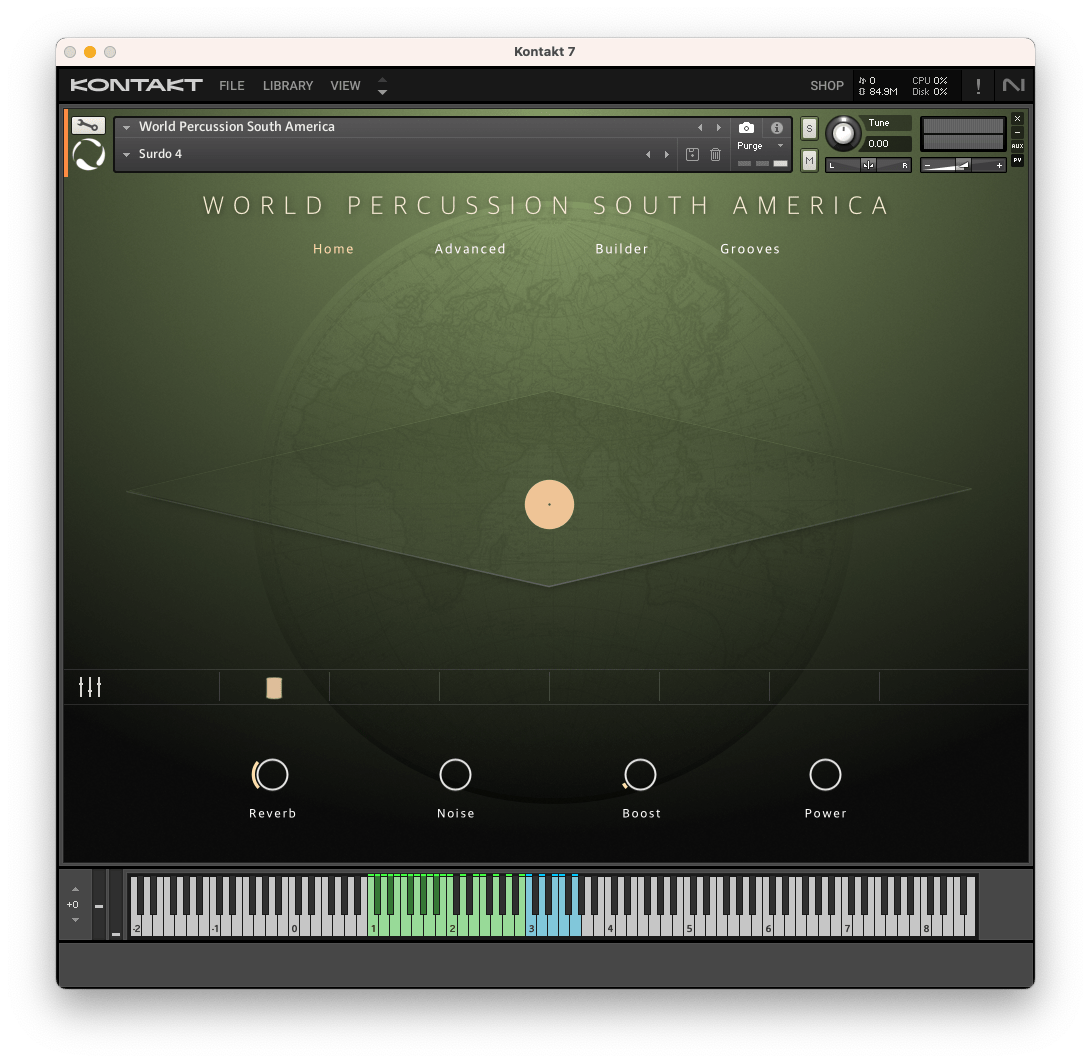Click the Reverb knob
This screenshot has width=1091, height=1063.
click(x=271, y=774)
